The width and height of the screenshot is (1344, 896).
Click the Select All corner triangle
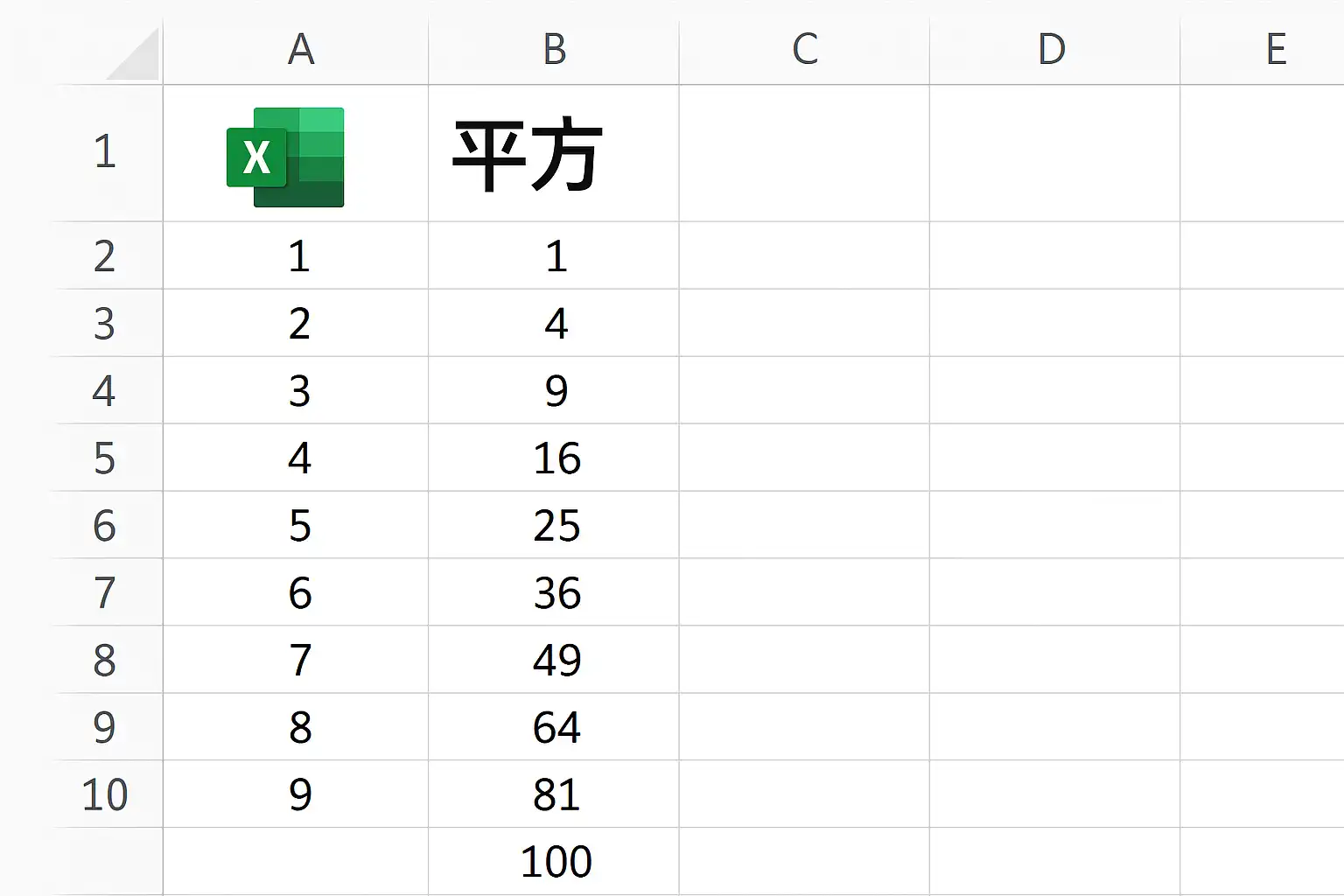click(x=134, y=54)
